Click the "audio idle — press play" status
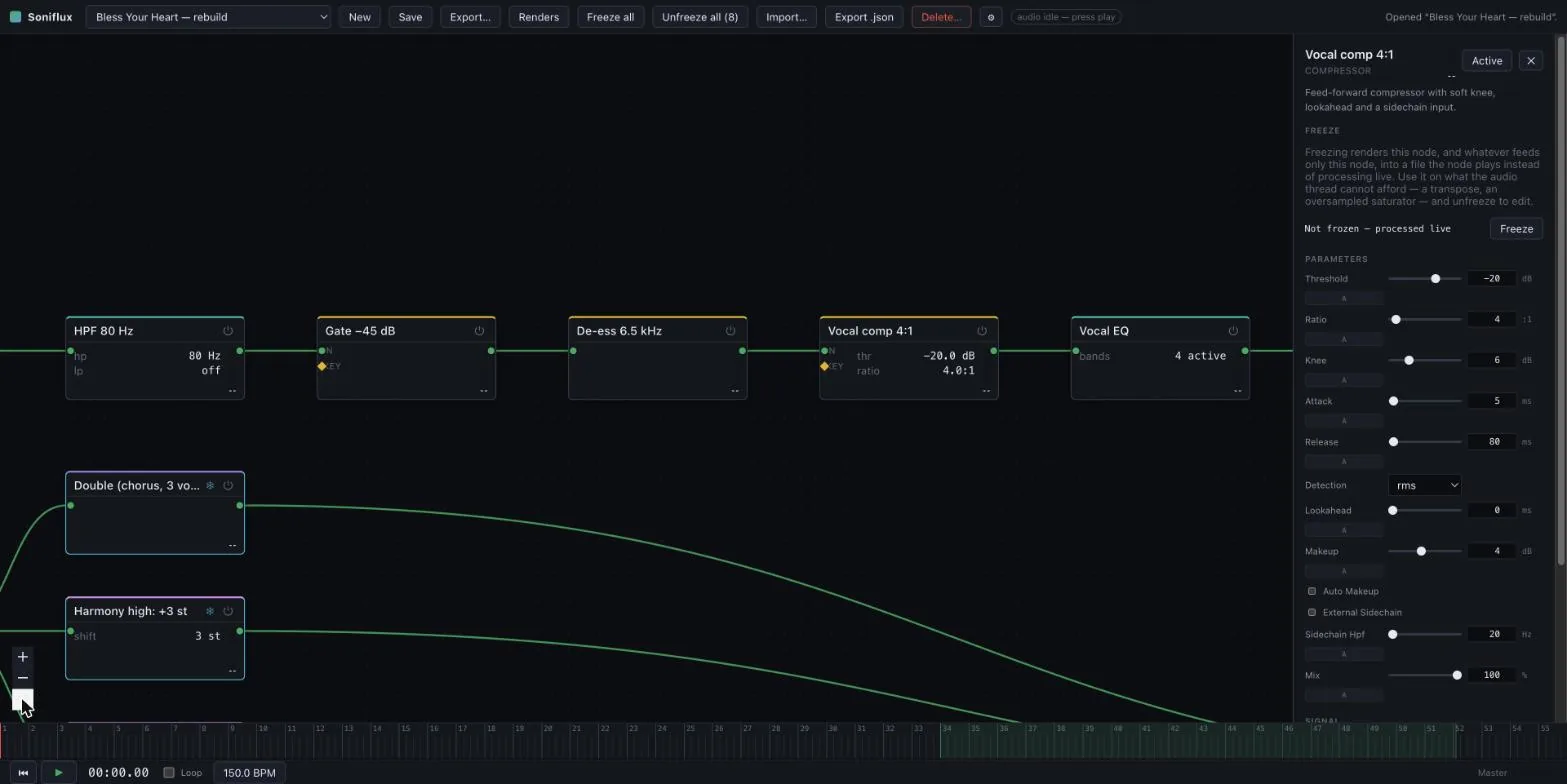The width and height of the screenshot is (1567, 784). (x=1066, y=17)
